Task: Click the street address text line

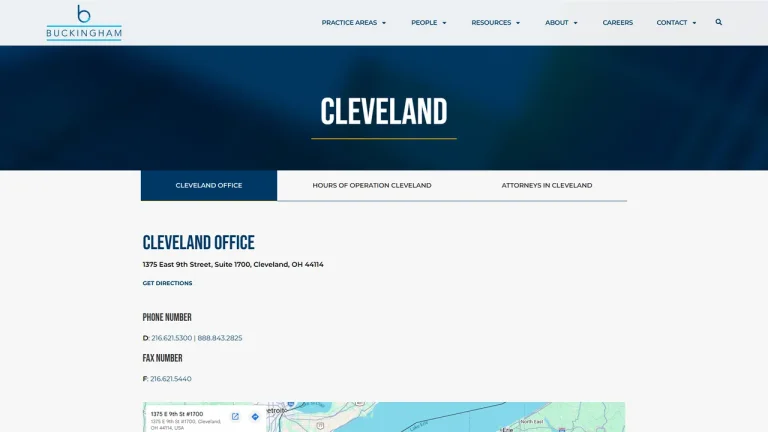Action: click(233, 264)
